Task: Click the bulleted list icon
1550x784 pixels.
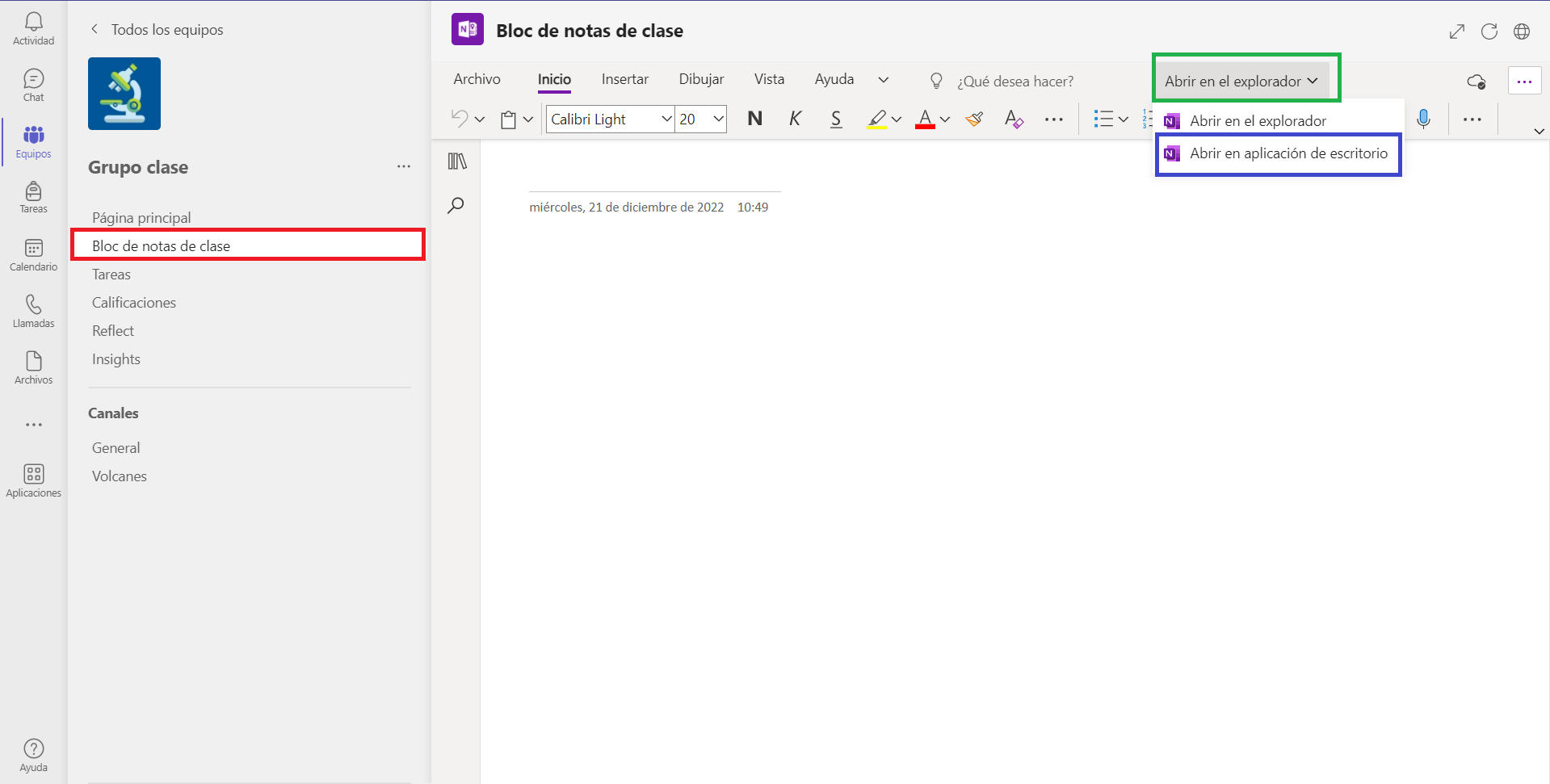Action: click(x=1103, y=119)
